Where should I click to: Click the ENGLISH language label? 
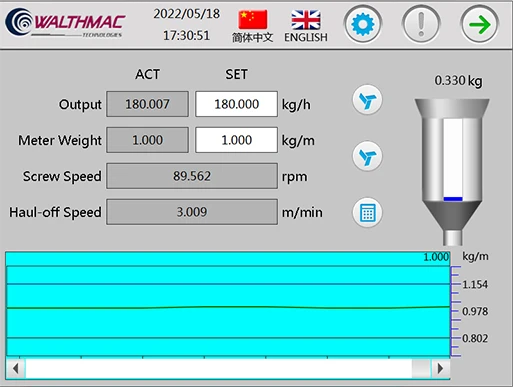pyautogui.click(x=306, y=37)
